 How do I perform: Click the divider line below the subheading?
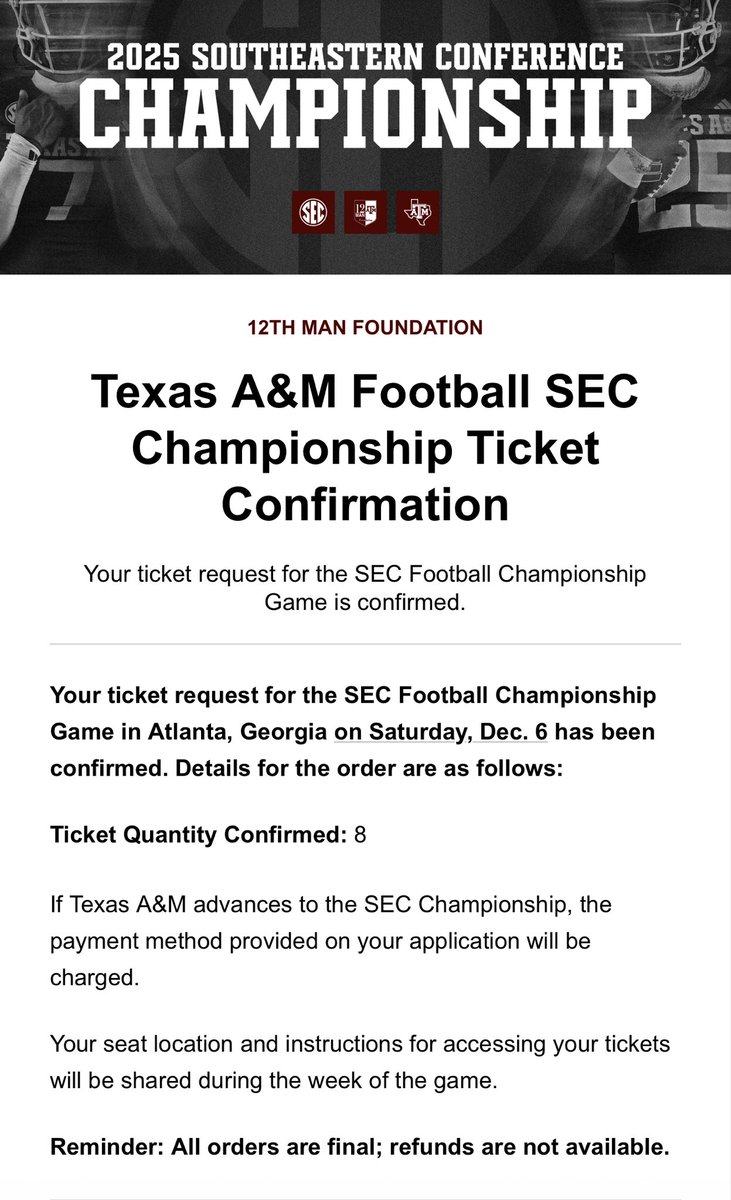365,644
